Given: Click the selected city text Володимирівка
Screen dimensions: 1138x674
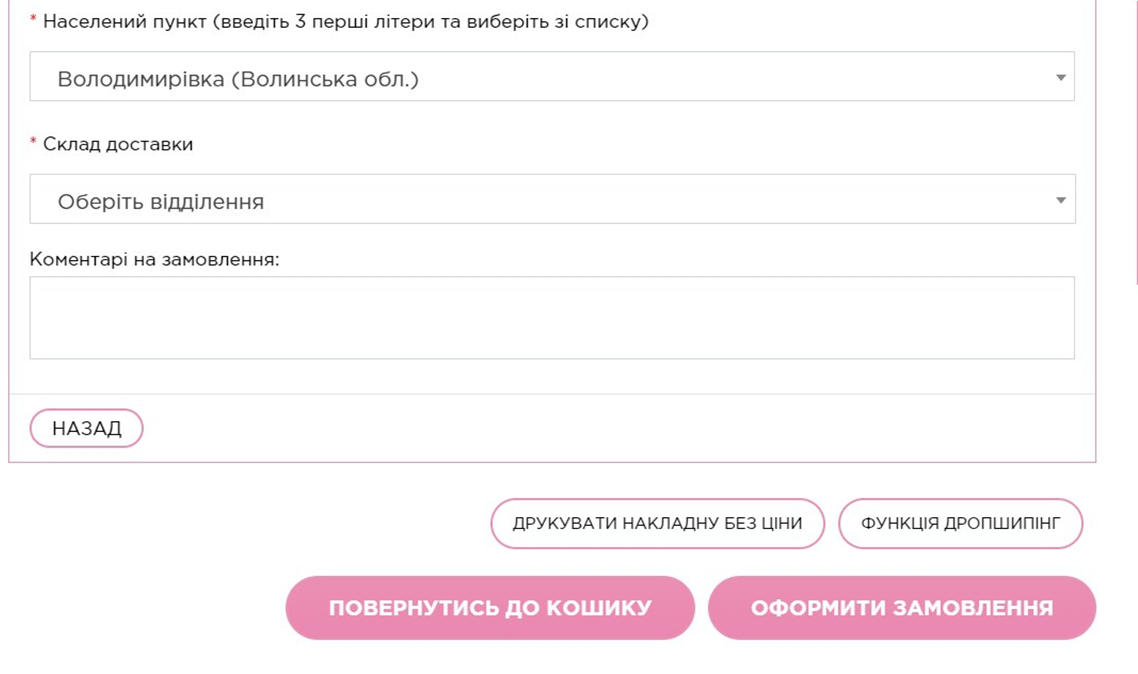Looking at the screenshot, I should coord(141,79).
